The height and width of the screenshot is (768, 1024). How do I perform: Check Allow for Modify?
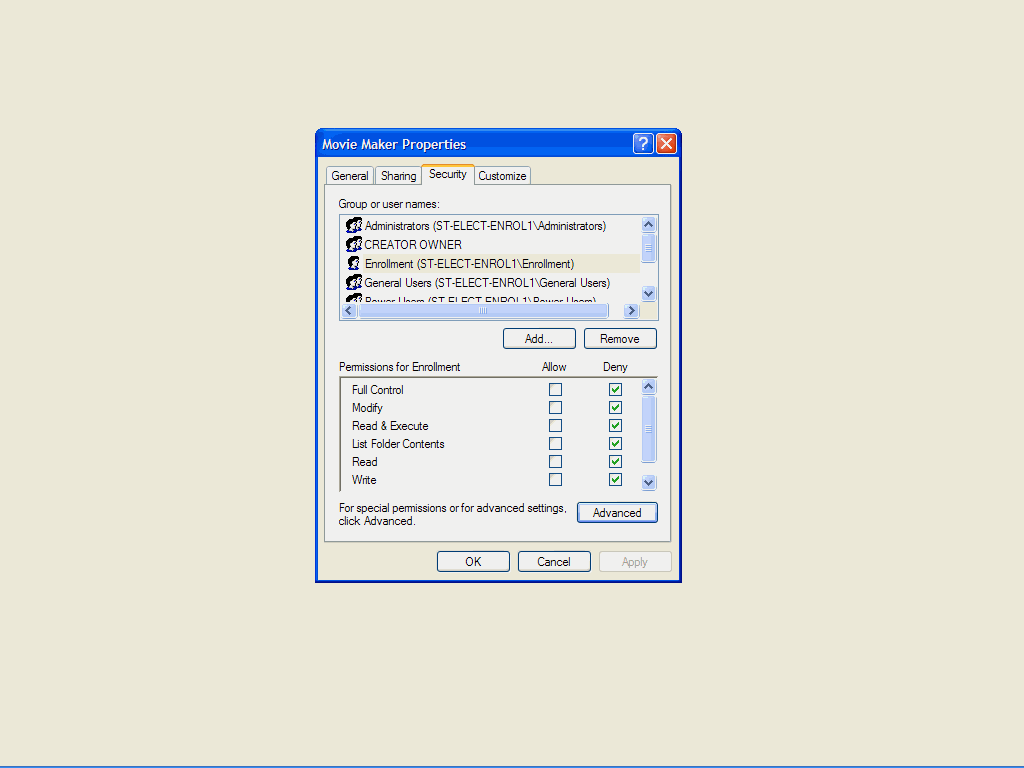tap(555, 408)
